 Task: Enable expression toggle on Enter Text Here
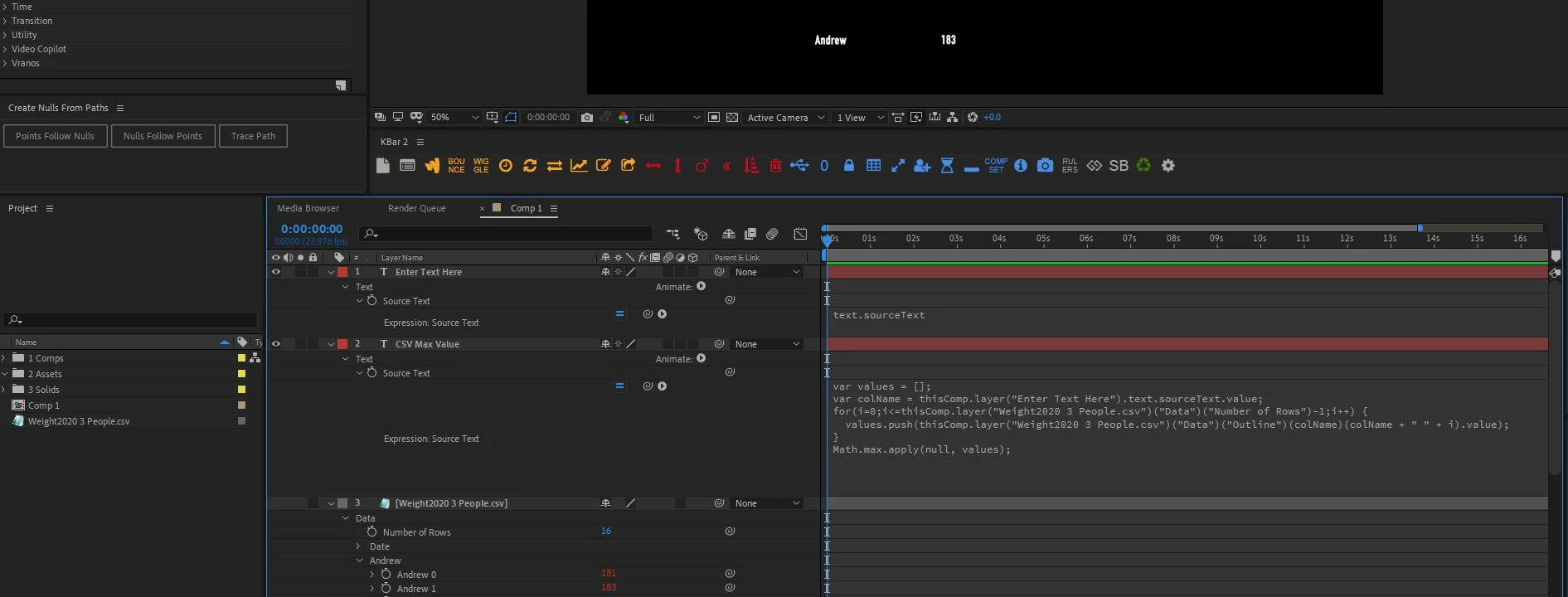(x=619, y=314)
